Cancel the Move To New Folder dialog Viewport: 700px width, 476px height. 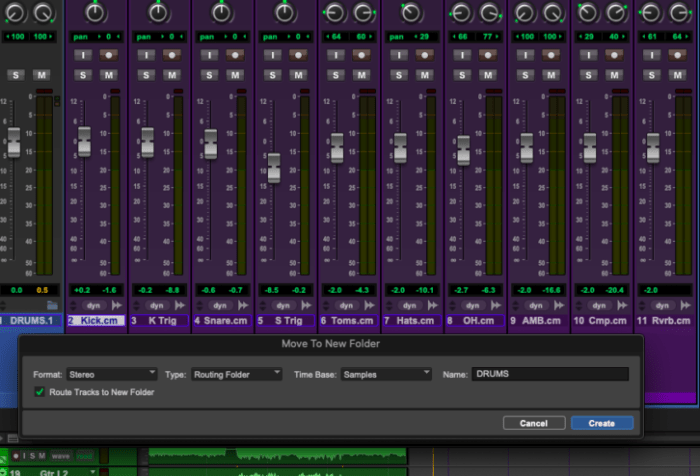534,423
